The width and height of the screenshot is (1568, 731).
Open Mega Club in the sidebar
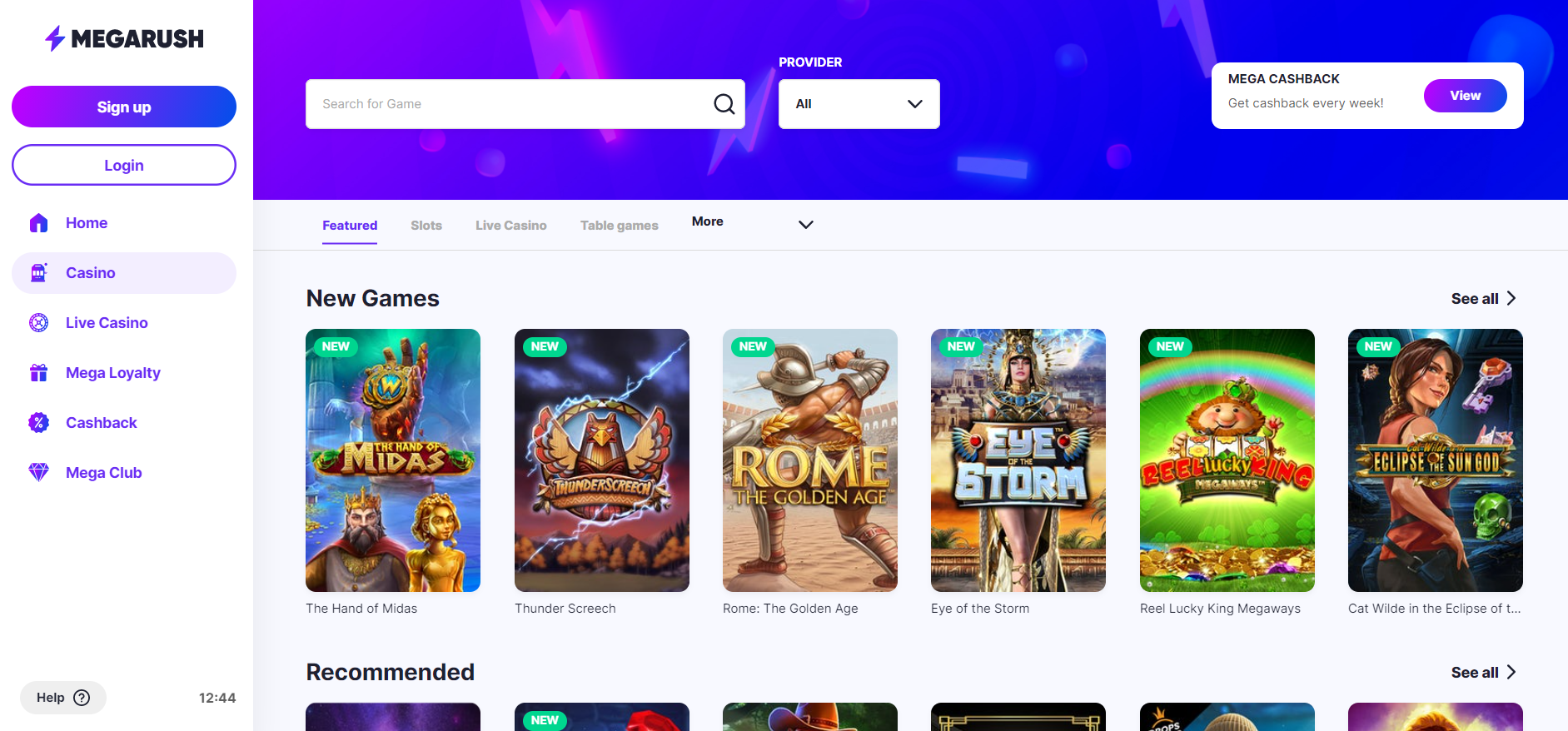(124, 473)
